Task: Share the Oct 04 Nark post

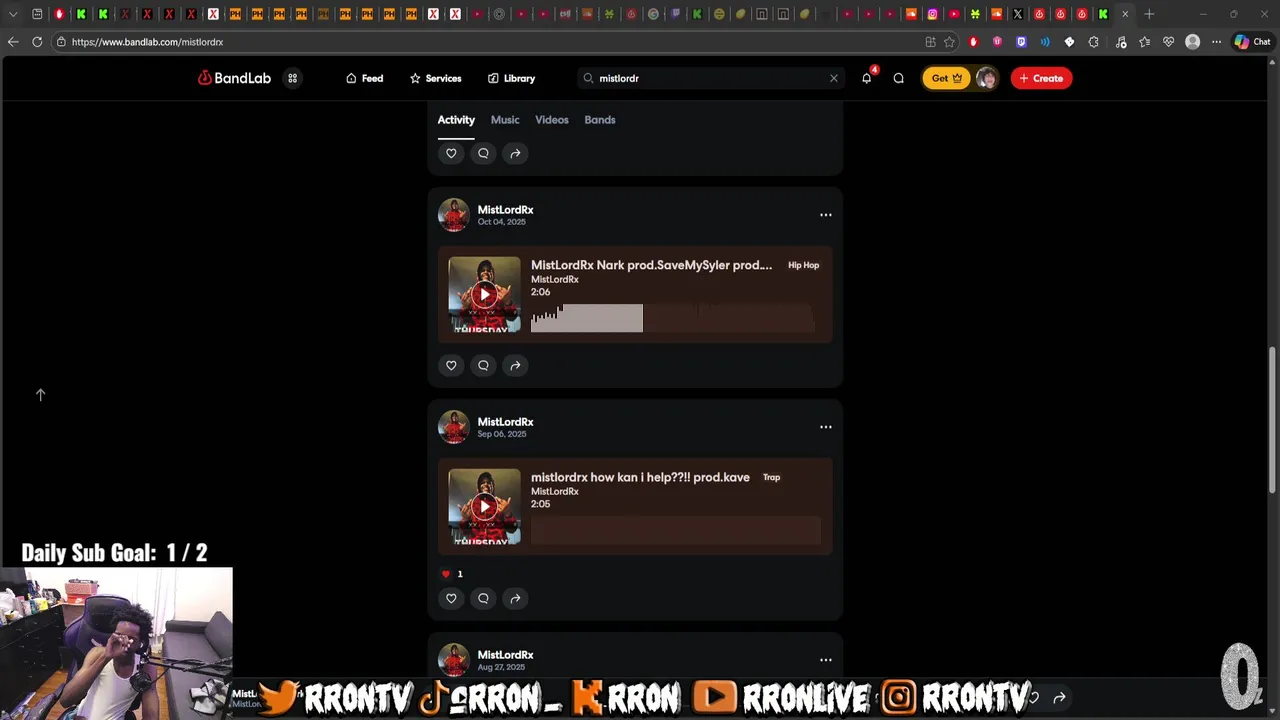Action: 515,365
